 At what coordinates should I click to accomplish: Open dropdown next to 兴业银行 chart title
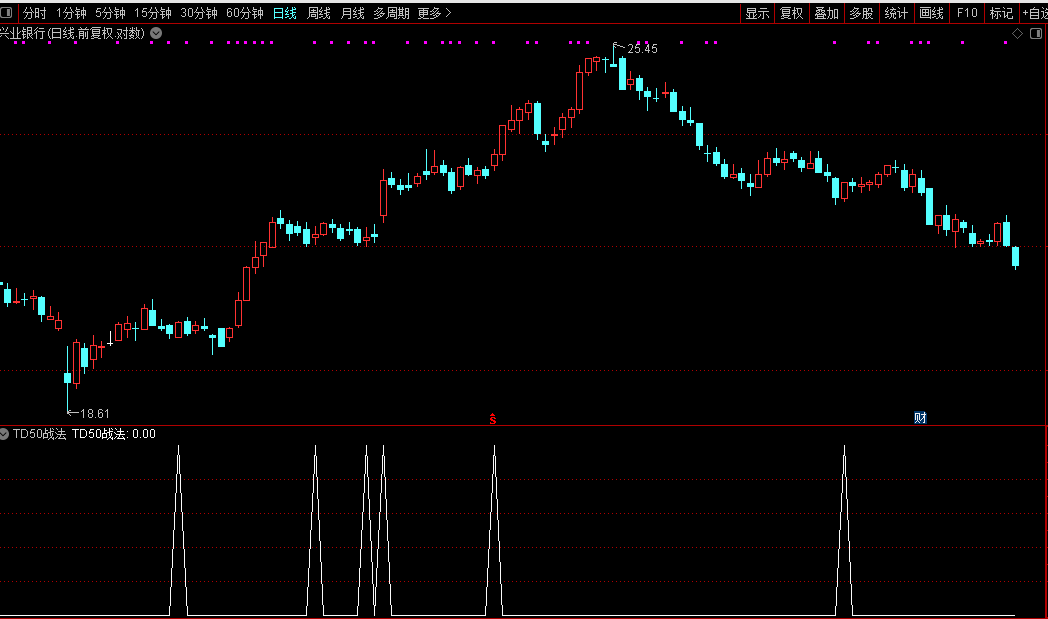click(x=156, y=33)
